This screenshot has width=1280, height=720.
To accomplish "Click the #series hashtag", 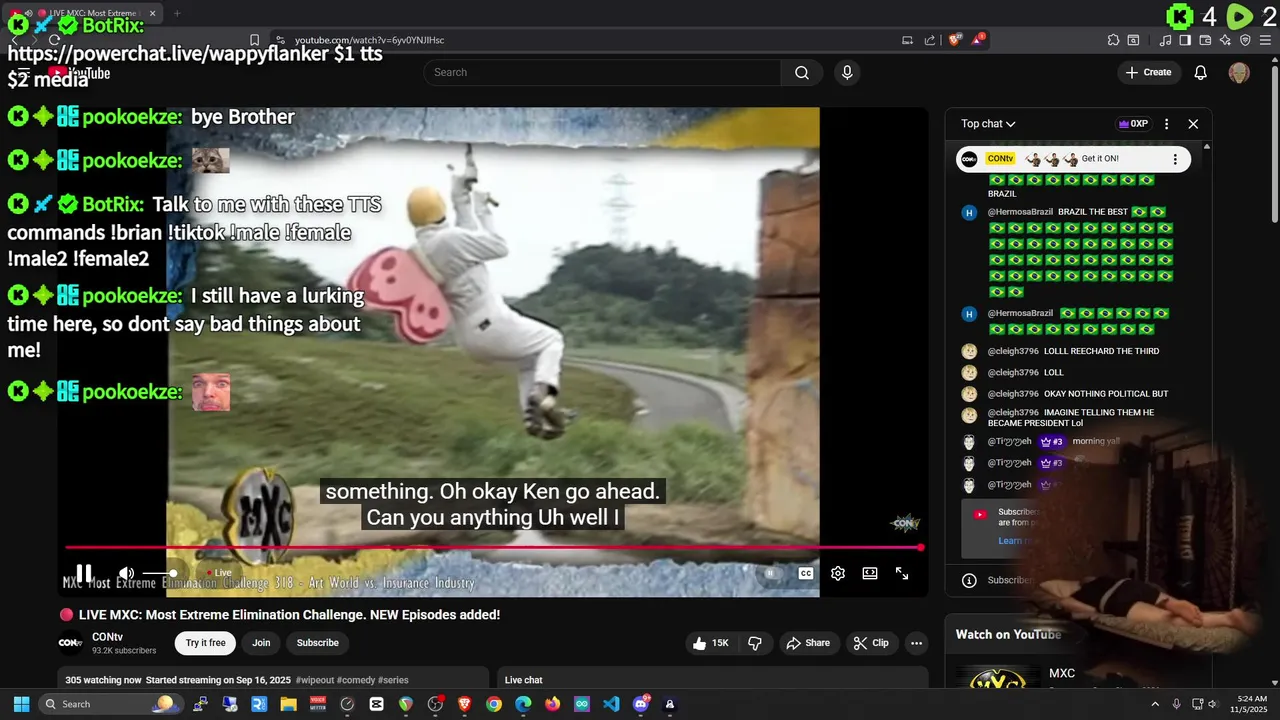I will click(x=392, y=680).
